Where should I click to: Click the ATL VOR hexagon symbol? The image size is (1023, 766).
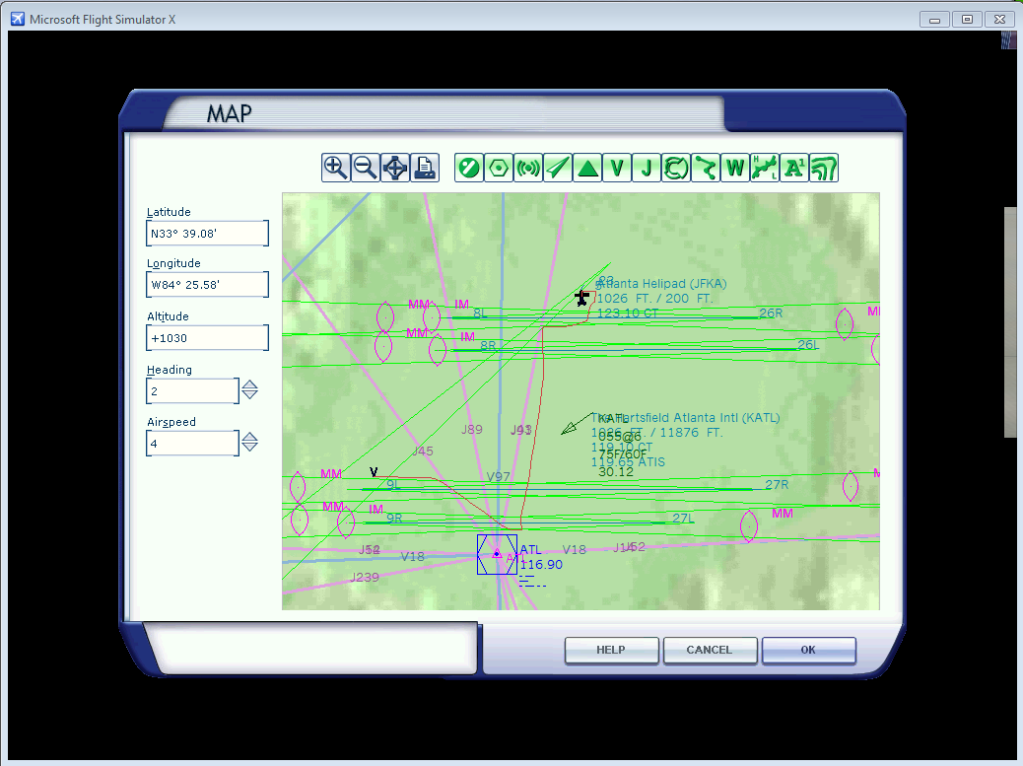(497, 555)
